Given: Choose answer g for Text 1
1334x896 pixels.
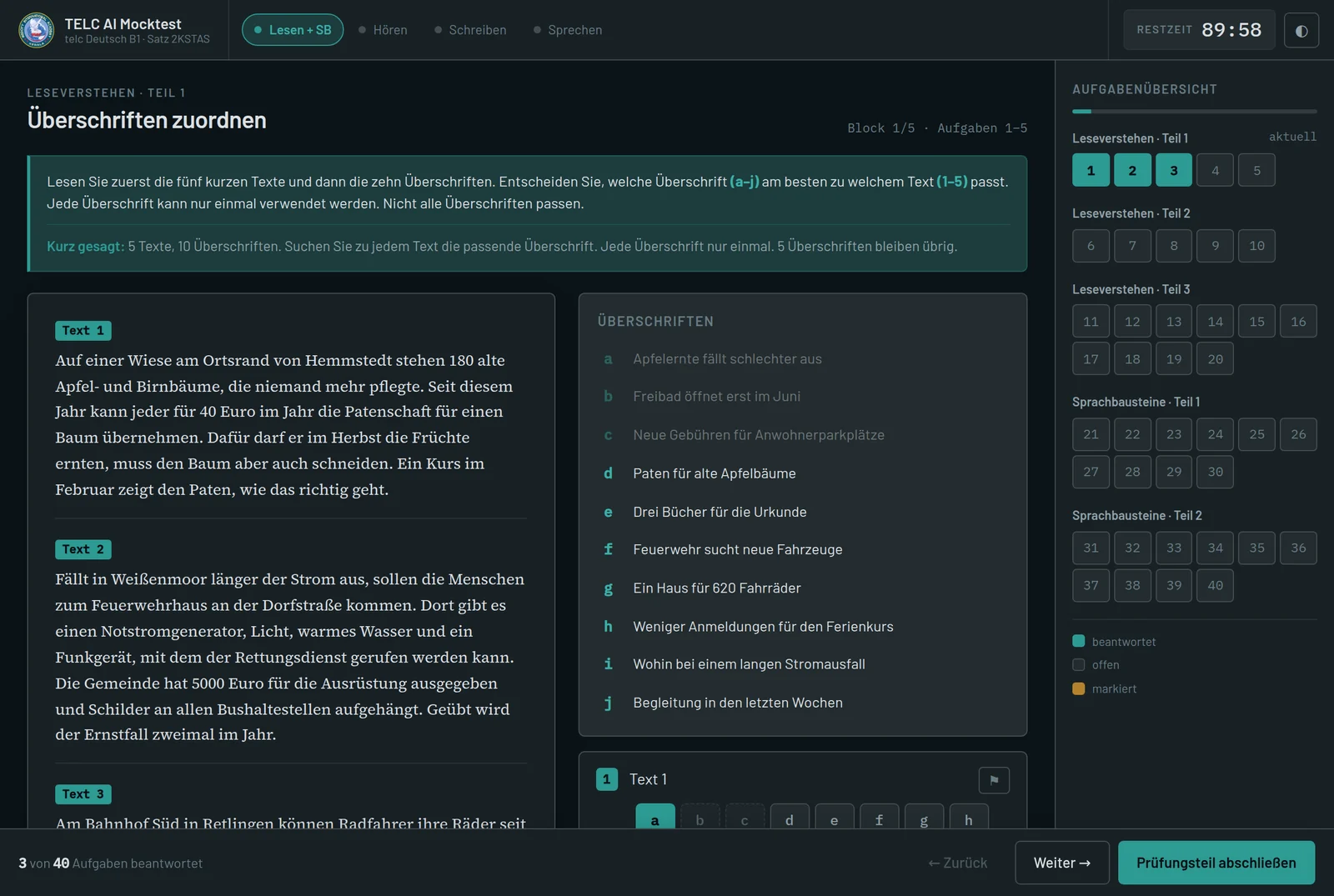Looking at the screenshot, I should 925,817.
